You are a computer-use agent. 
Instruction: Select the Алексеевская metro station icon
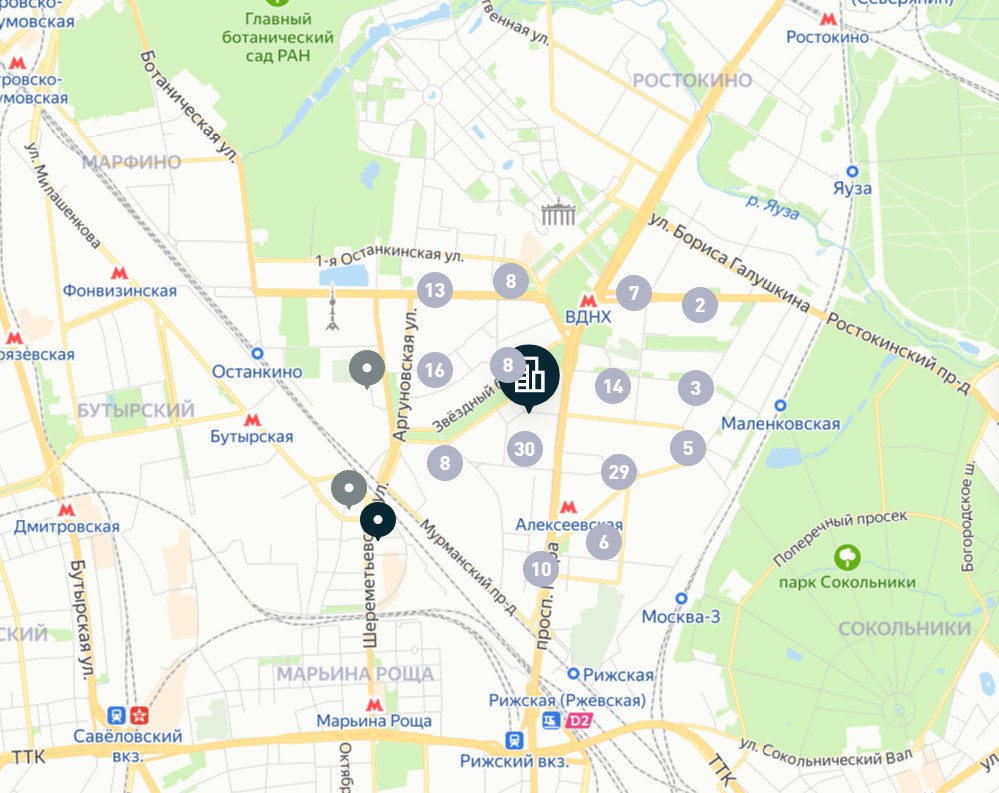click(568, 507)
